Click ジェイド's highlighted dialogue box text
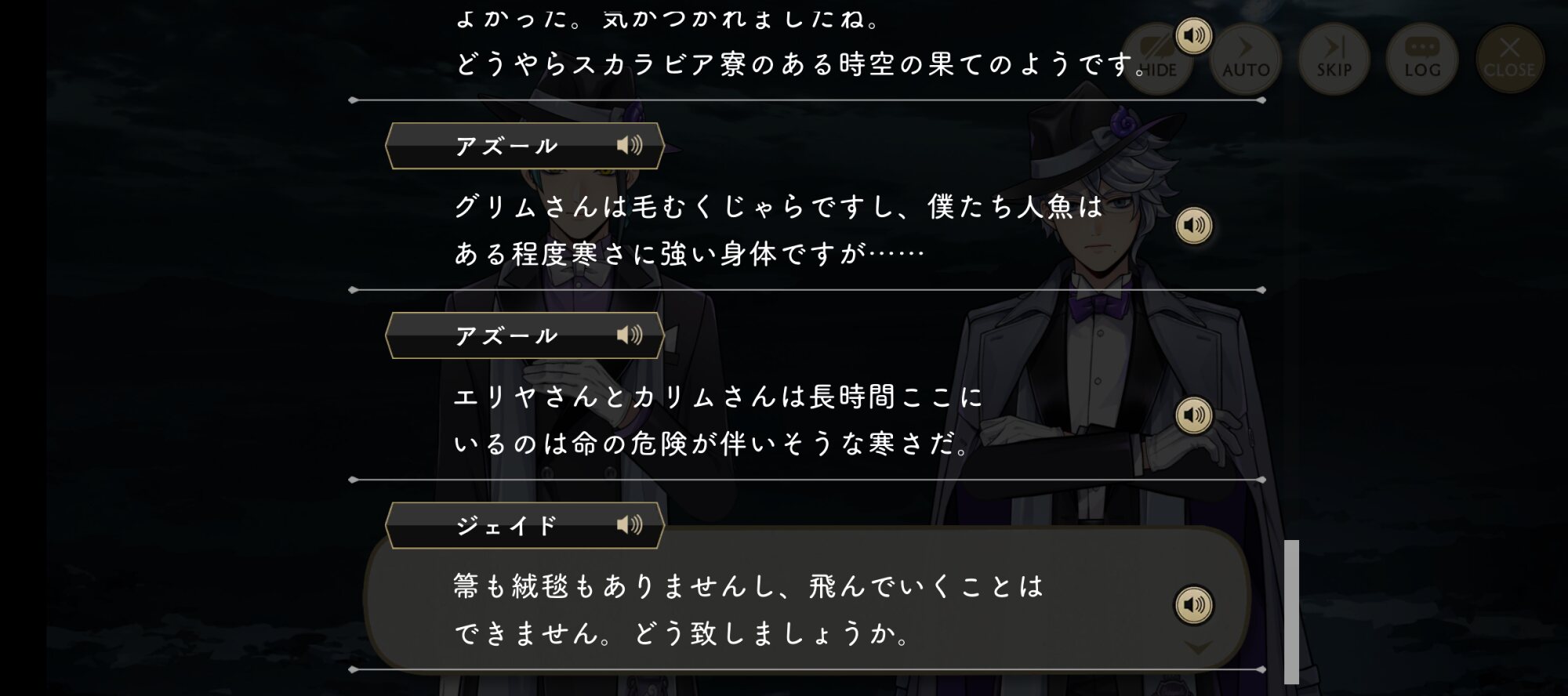 (749, 609)
